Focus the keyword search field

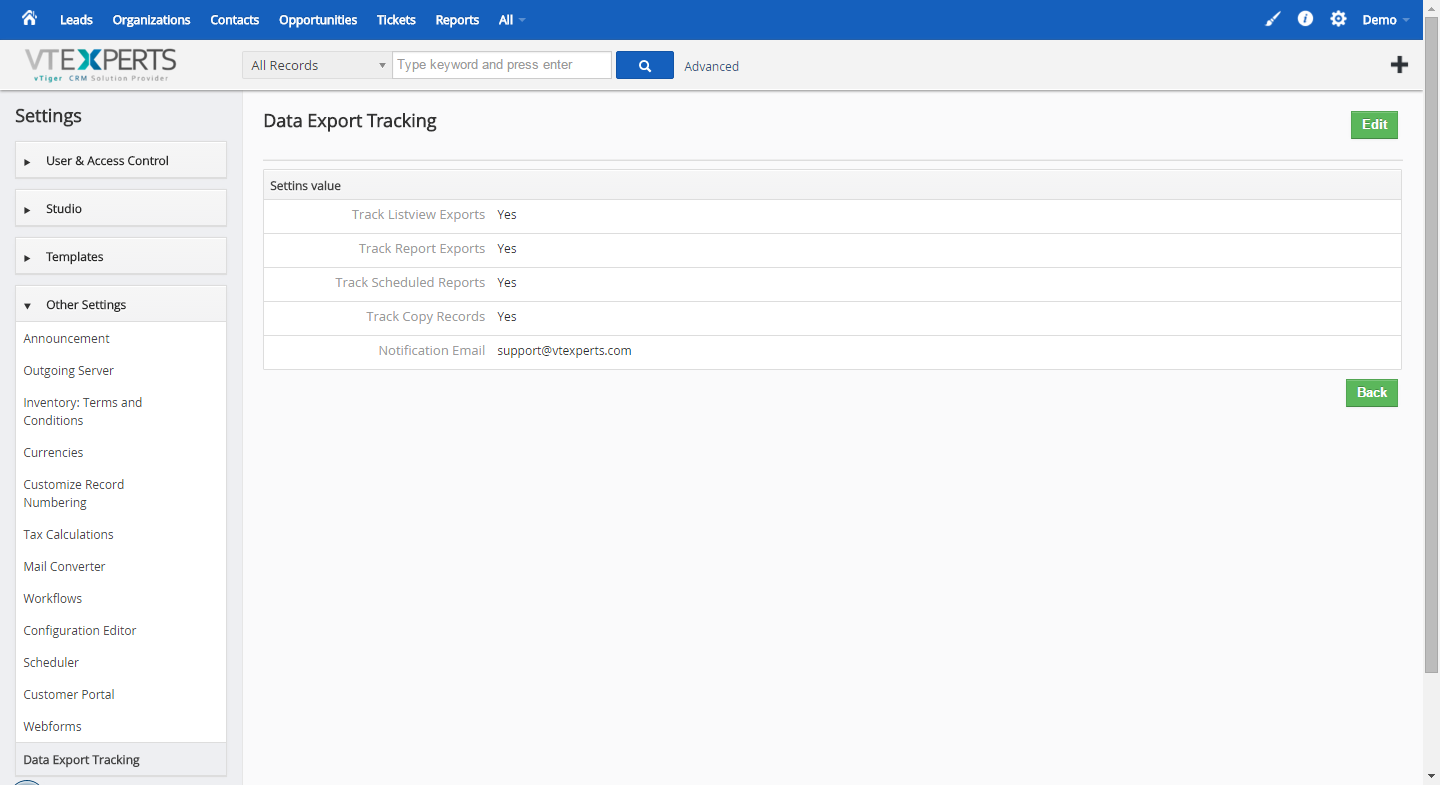[x=502, y=65]
